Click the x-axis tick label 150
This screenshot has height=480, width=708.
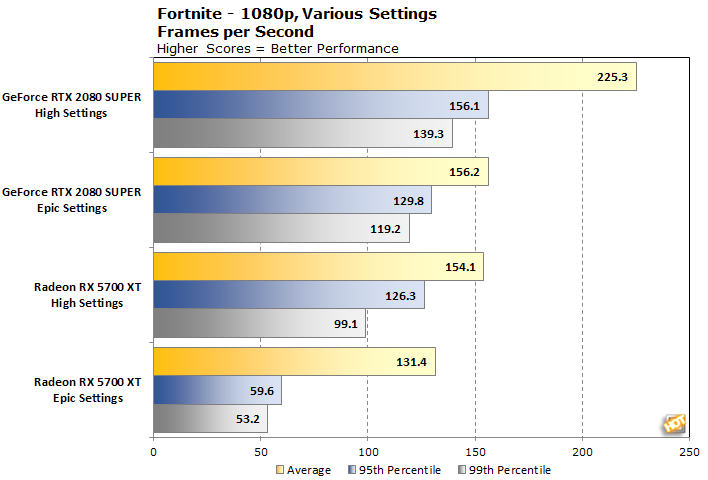(475, 452)
